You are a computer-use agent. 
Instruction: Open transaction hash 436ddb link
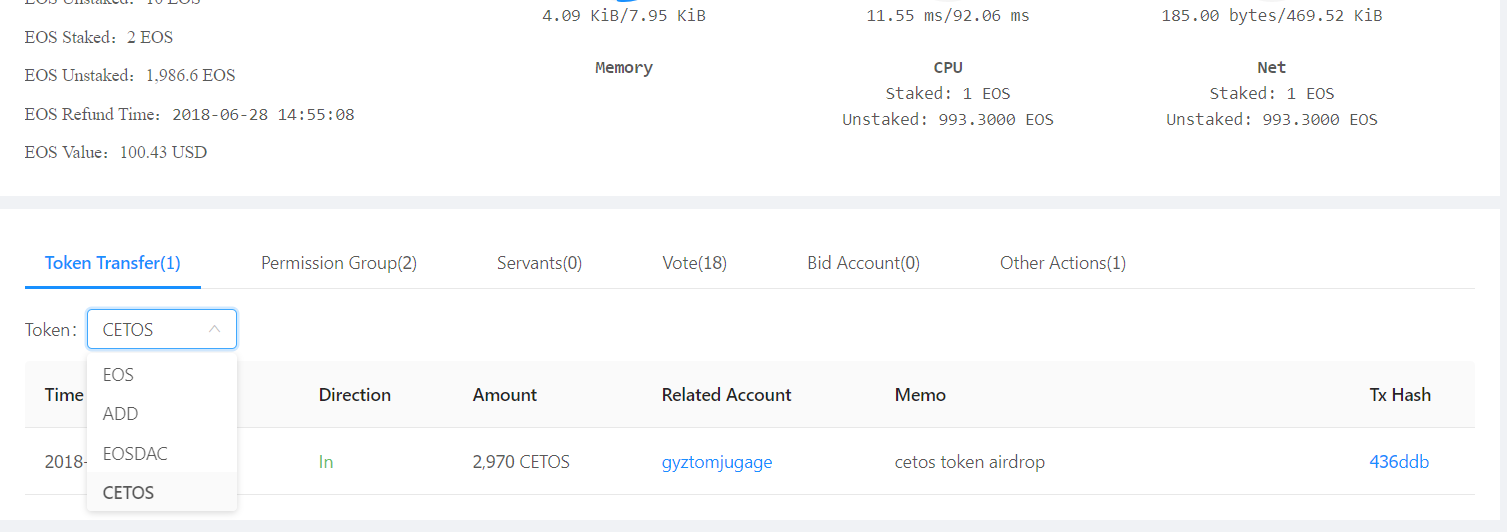coord(1399,462)
